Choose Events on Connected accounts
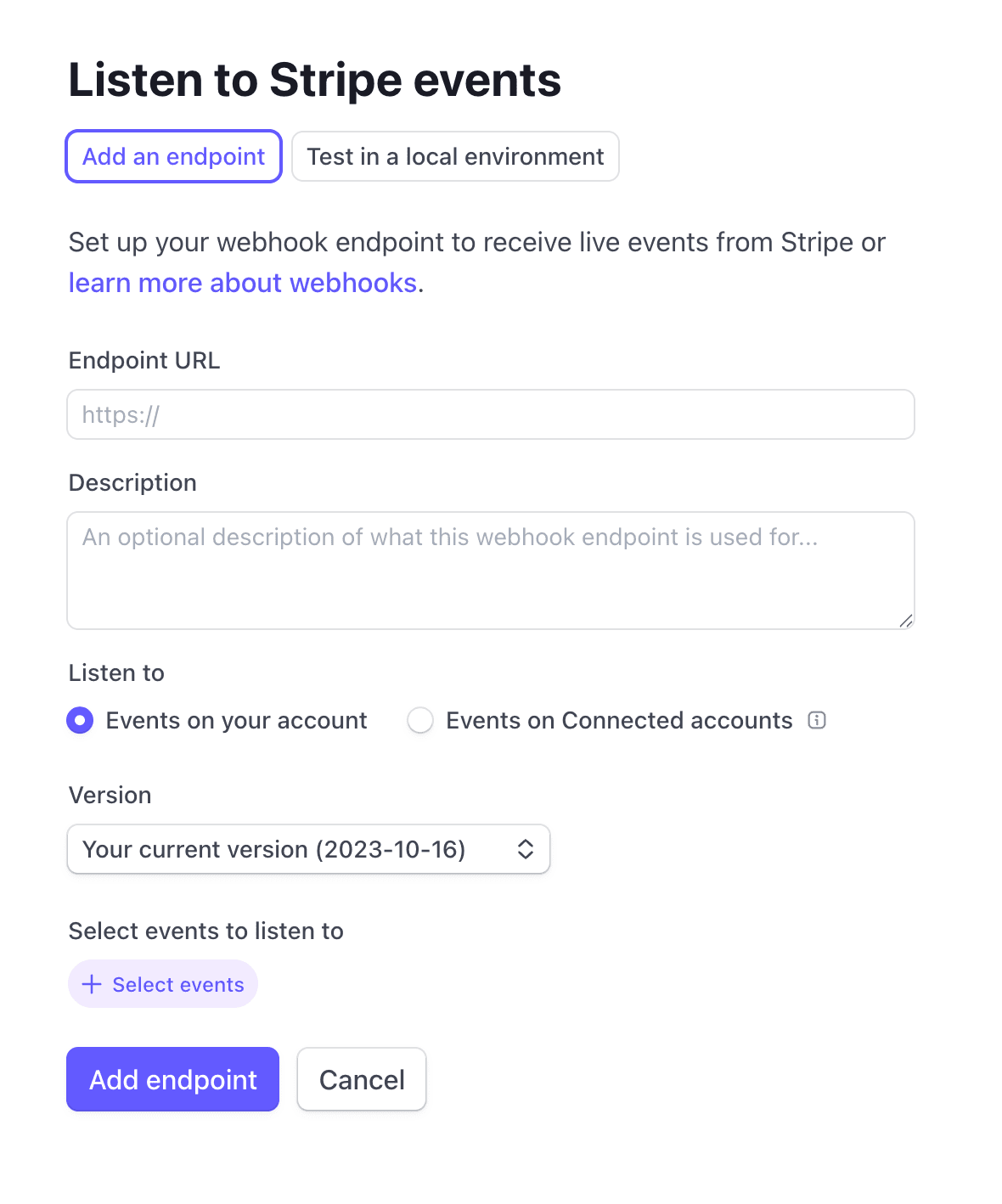1002x1204 pixels. click(420, 720)
